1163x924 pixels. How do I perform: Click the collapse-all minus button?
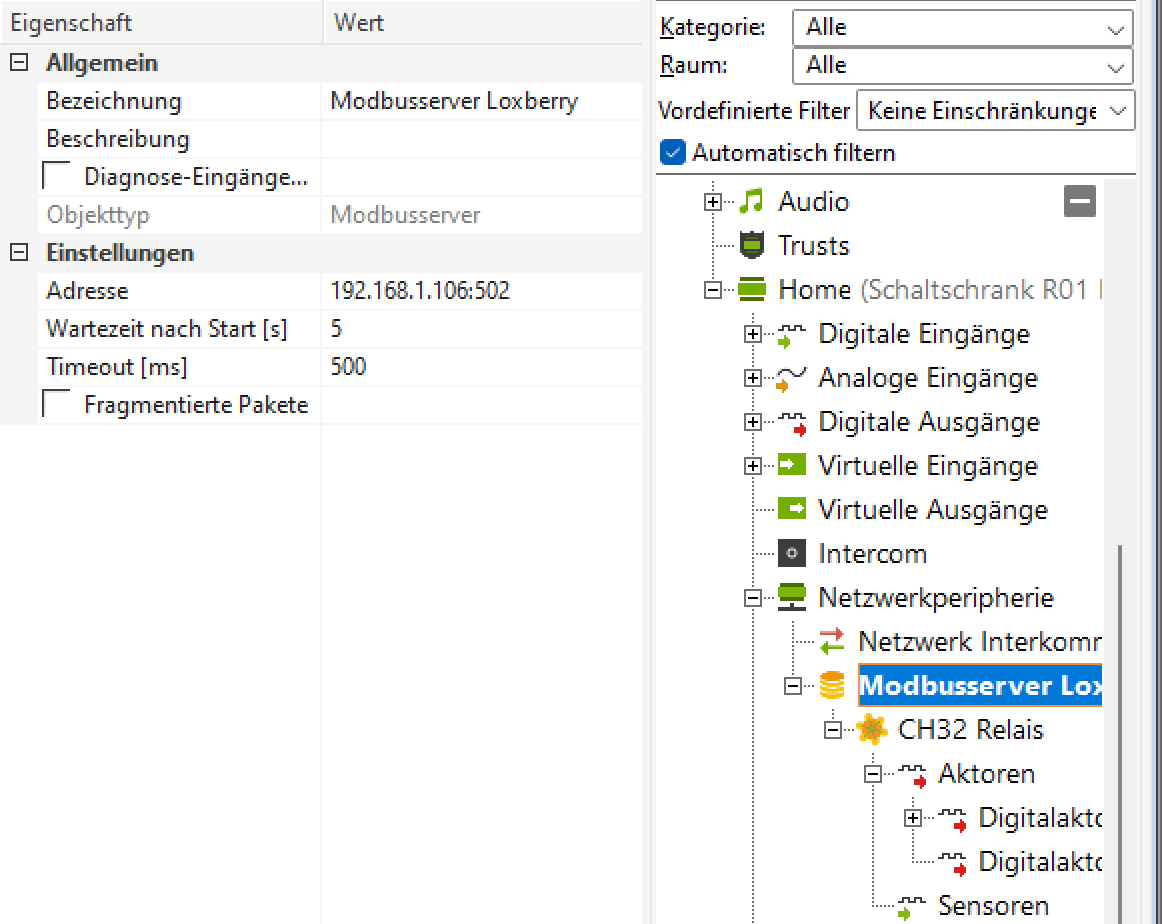[x=1080, y=202]
